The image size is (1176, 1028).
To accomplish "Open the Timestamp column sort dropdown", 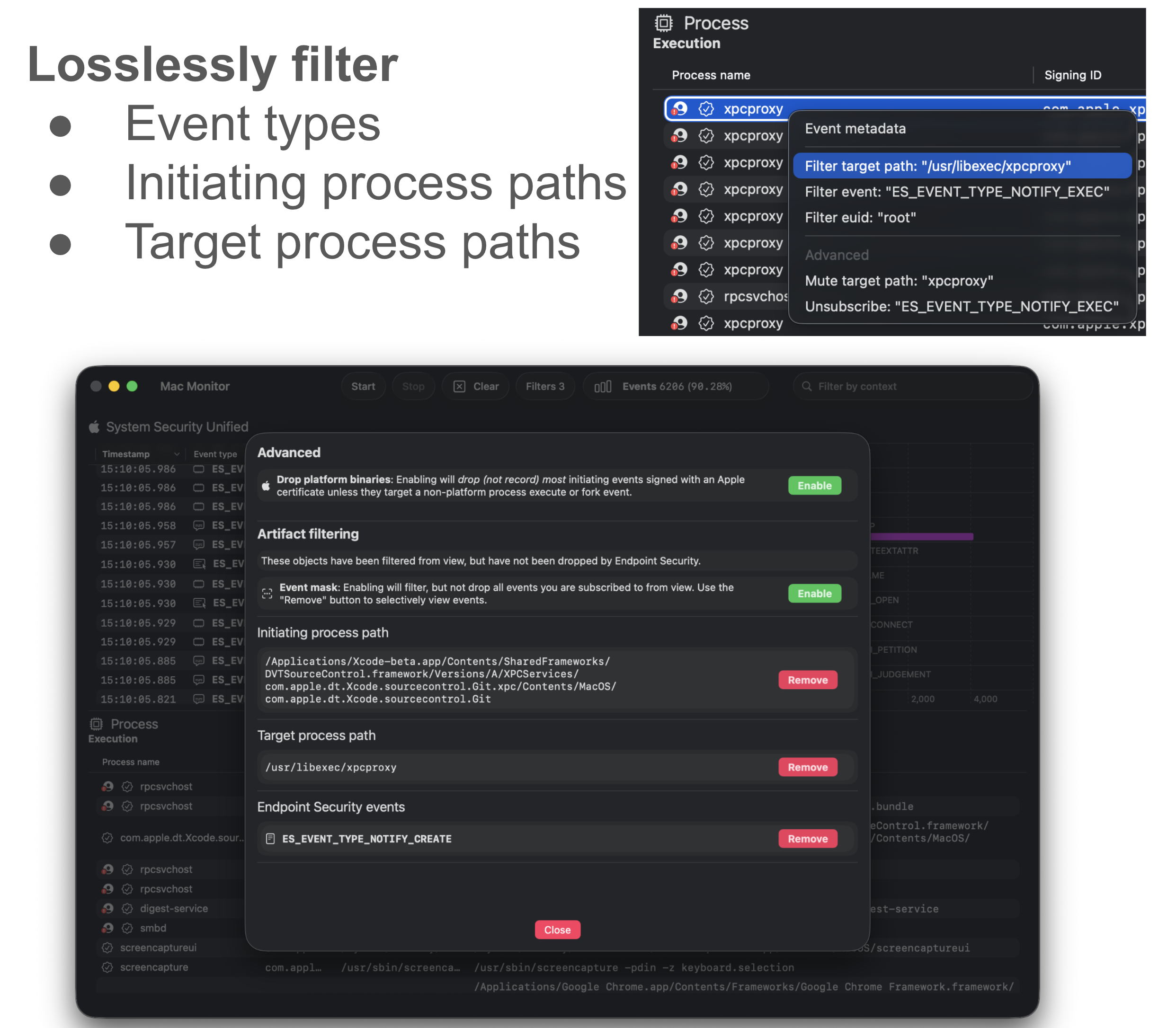I will point(176,453).
